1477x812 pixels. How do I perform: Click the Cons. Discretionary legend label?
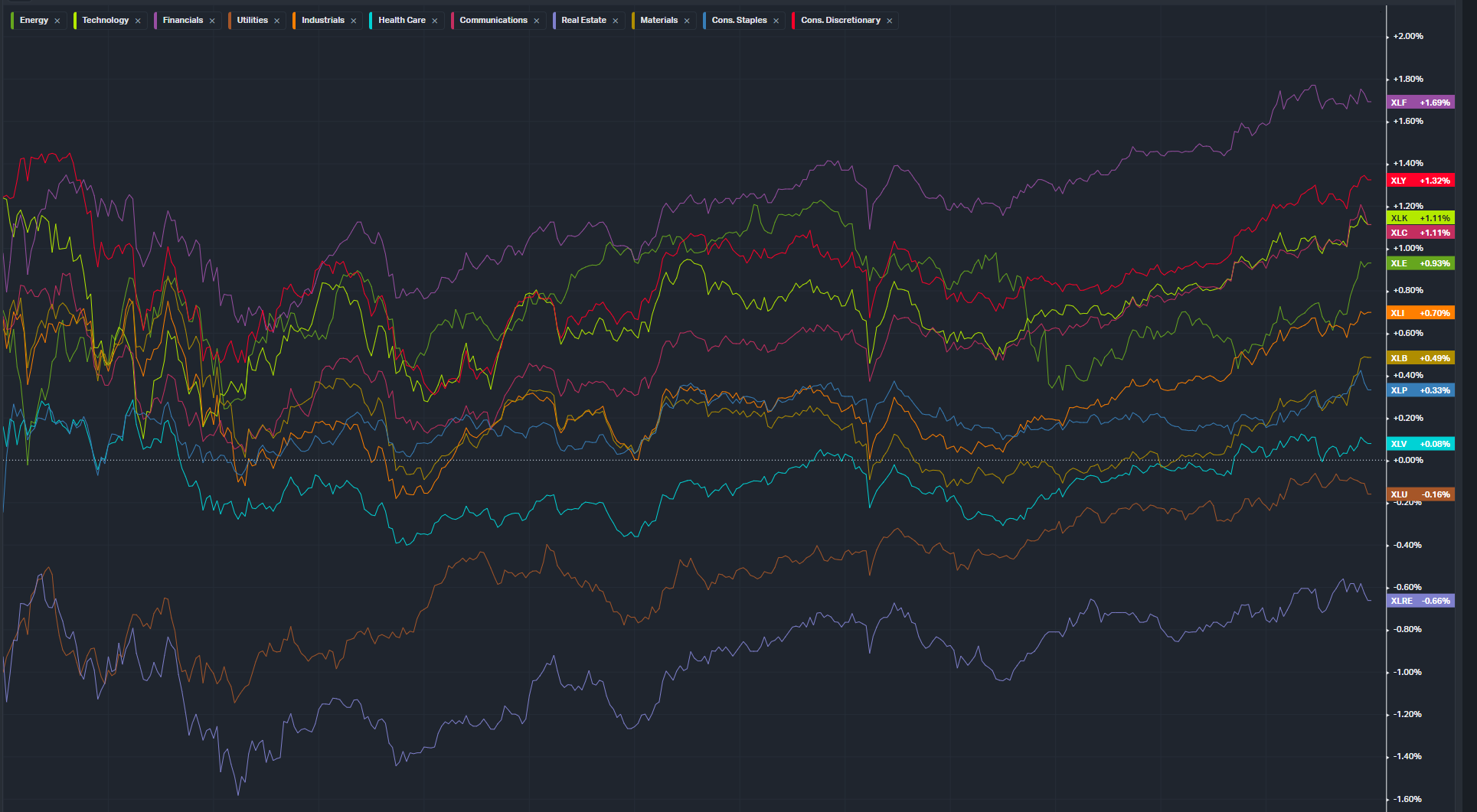(840, 20)
